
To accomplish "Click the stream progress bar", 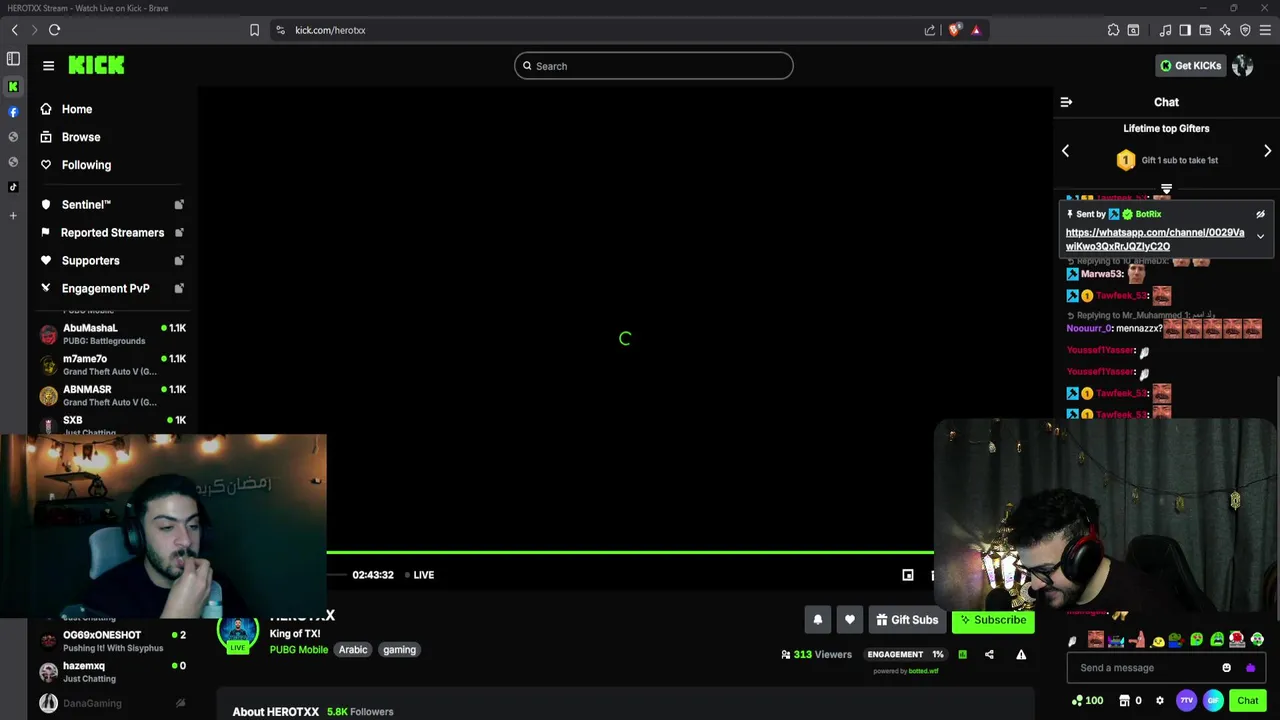I will pos(630,552).
